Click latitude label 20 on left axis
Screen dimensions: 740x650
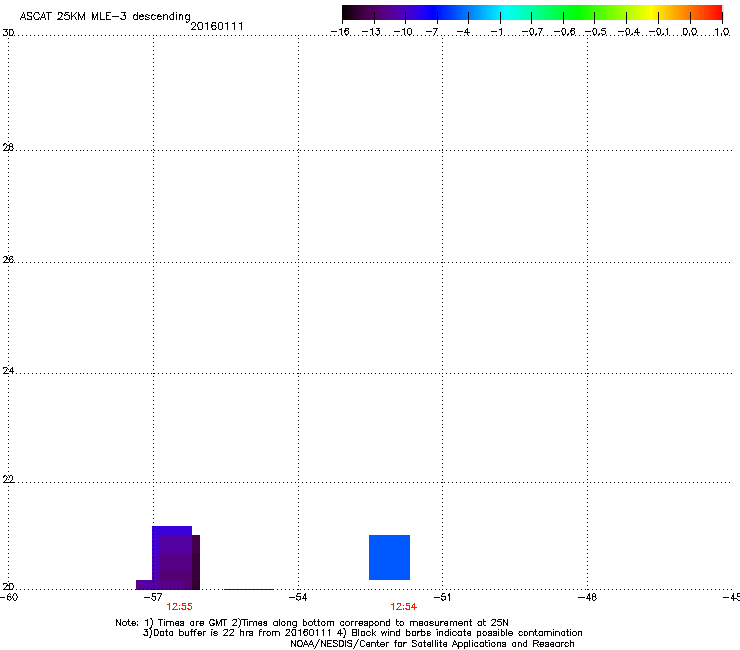[x=8, y=586]
